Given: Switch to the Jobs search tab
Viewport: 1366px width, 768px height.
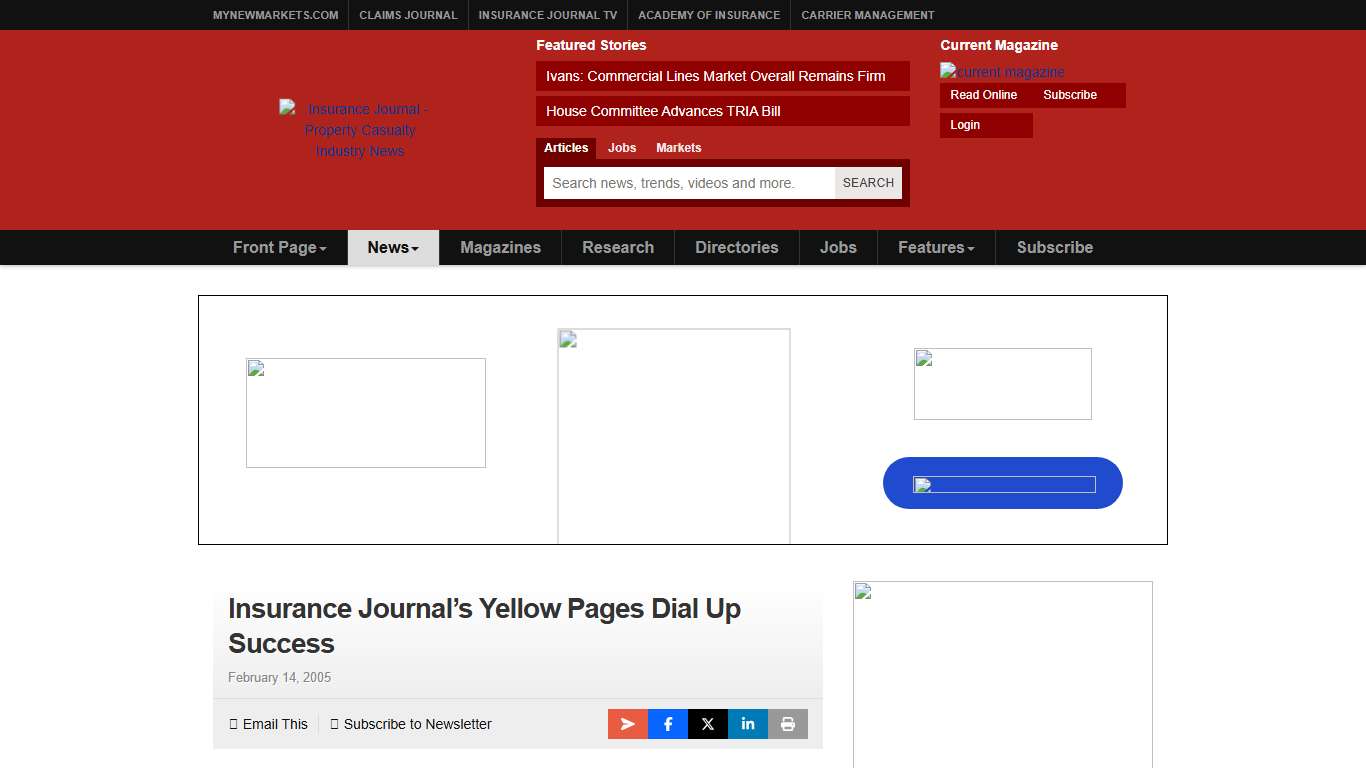Looking at the screenshot, I should point(621,147).
